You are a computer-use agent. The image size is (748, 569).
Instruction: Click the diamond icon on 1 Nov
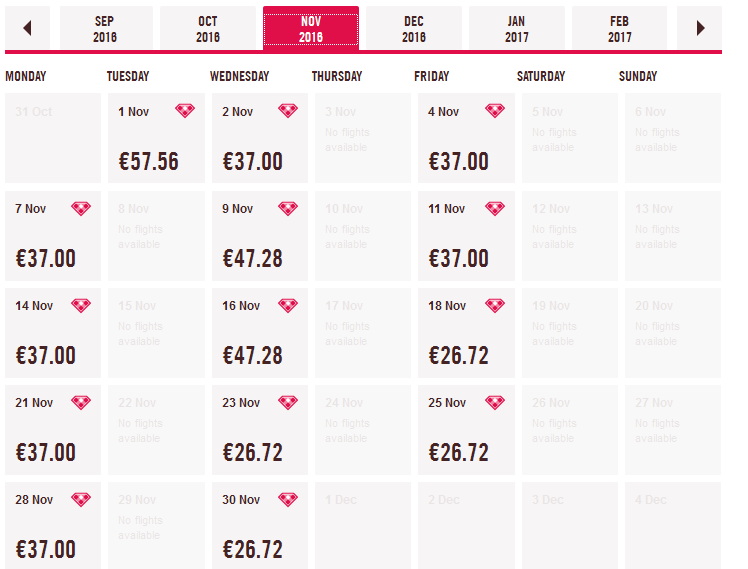pyautogui.click(x=185, y=111)
